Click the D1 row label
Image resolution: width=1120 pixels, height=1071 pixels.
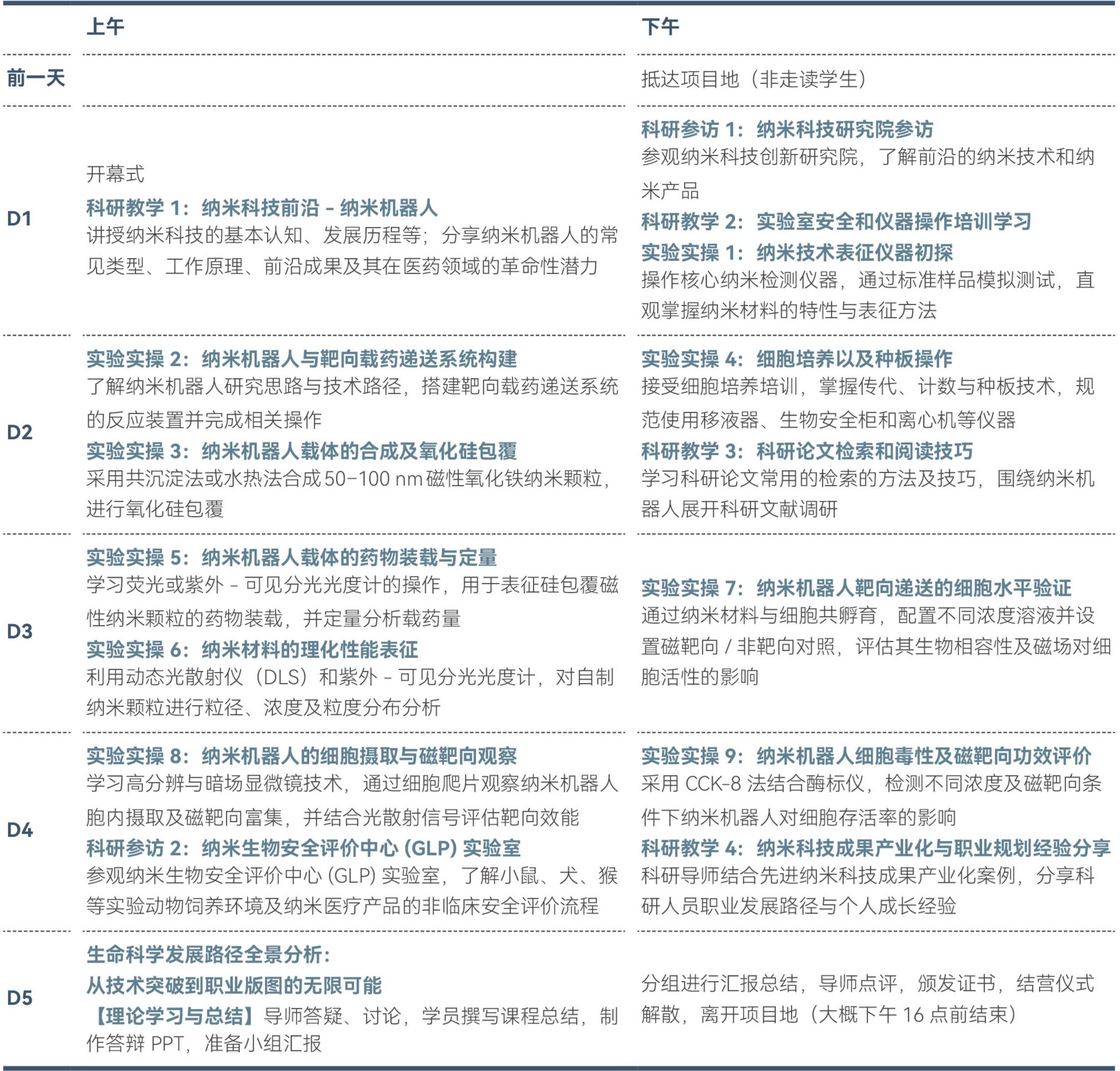19,219
